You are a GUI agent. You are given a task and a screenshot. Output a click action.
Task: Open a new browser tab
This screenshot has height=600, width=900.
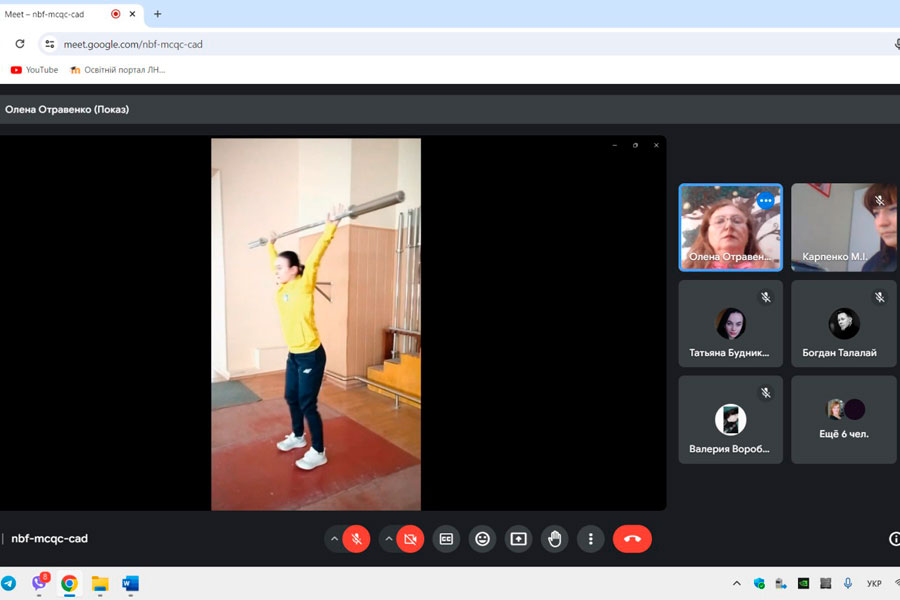click(x=157, y=14)
